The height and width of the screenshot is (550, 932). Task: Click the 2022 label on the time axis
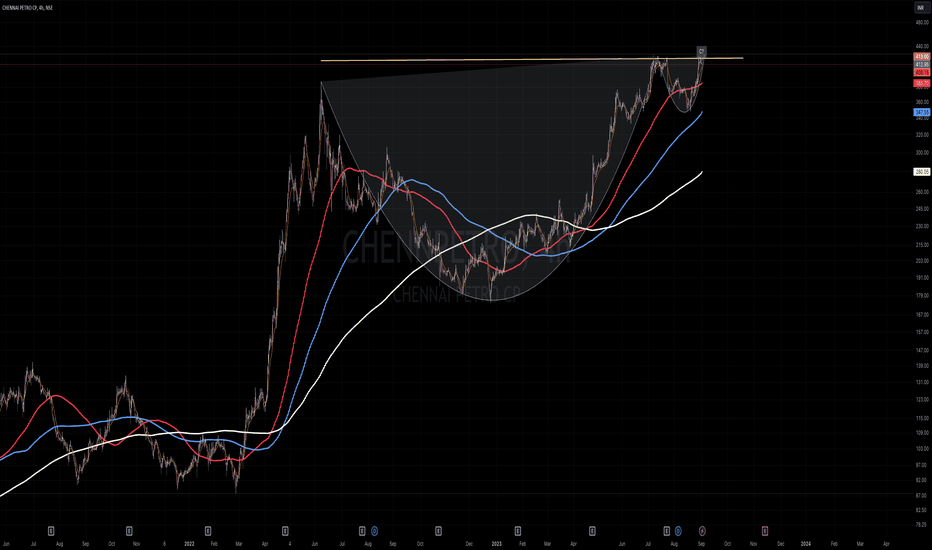point(190,543)
